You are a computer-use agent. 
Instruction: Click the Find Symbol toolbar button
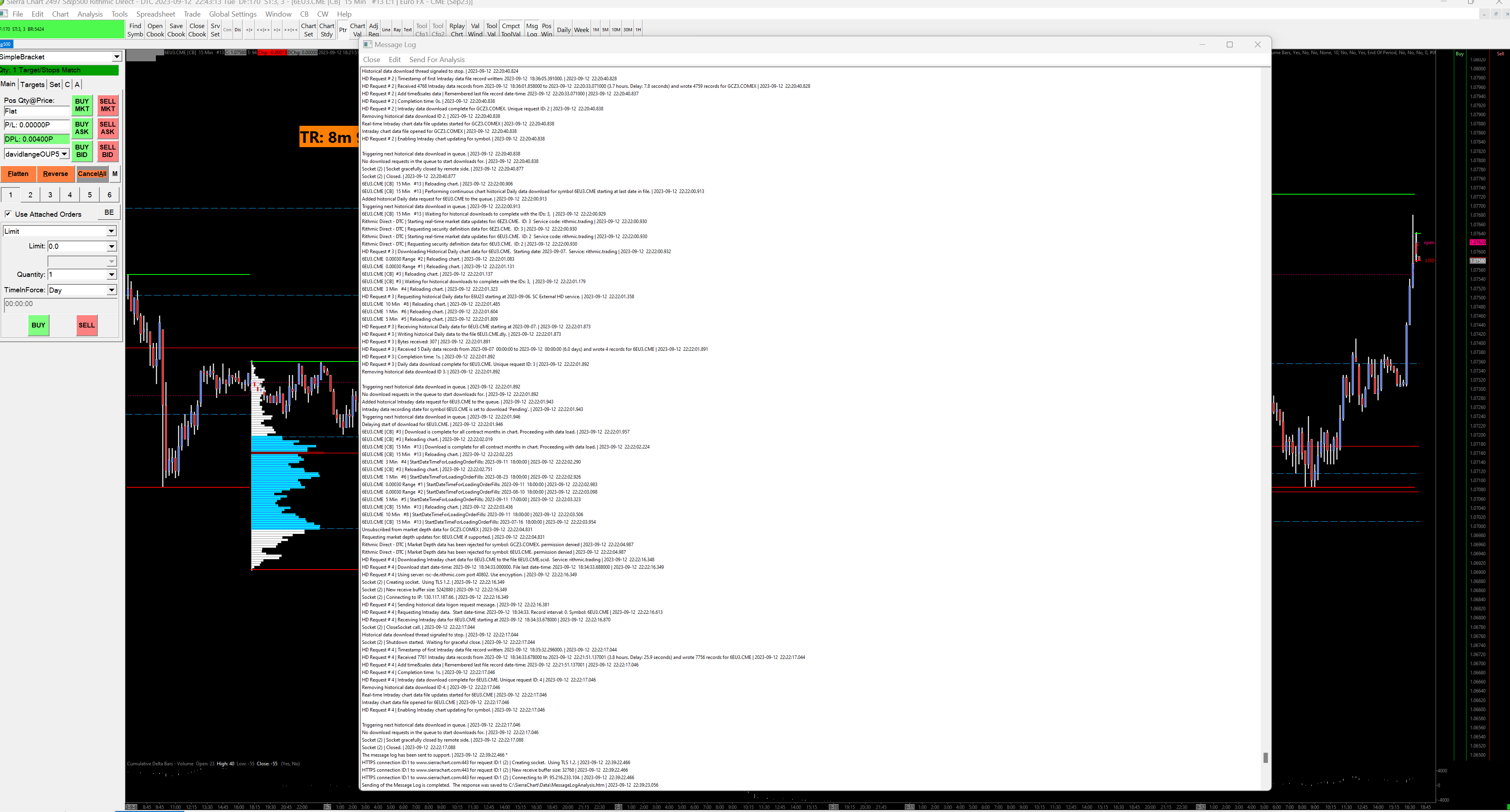[x=135, y=30]
